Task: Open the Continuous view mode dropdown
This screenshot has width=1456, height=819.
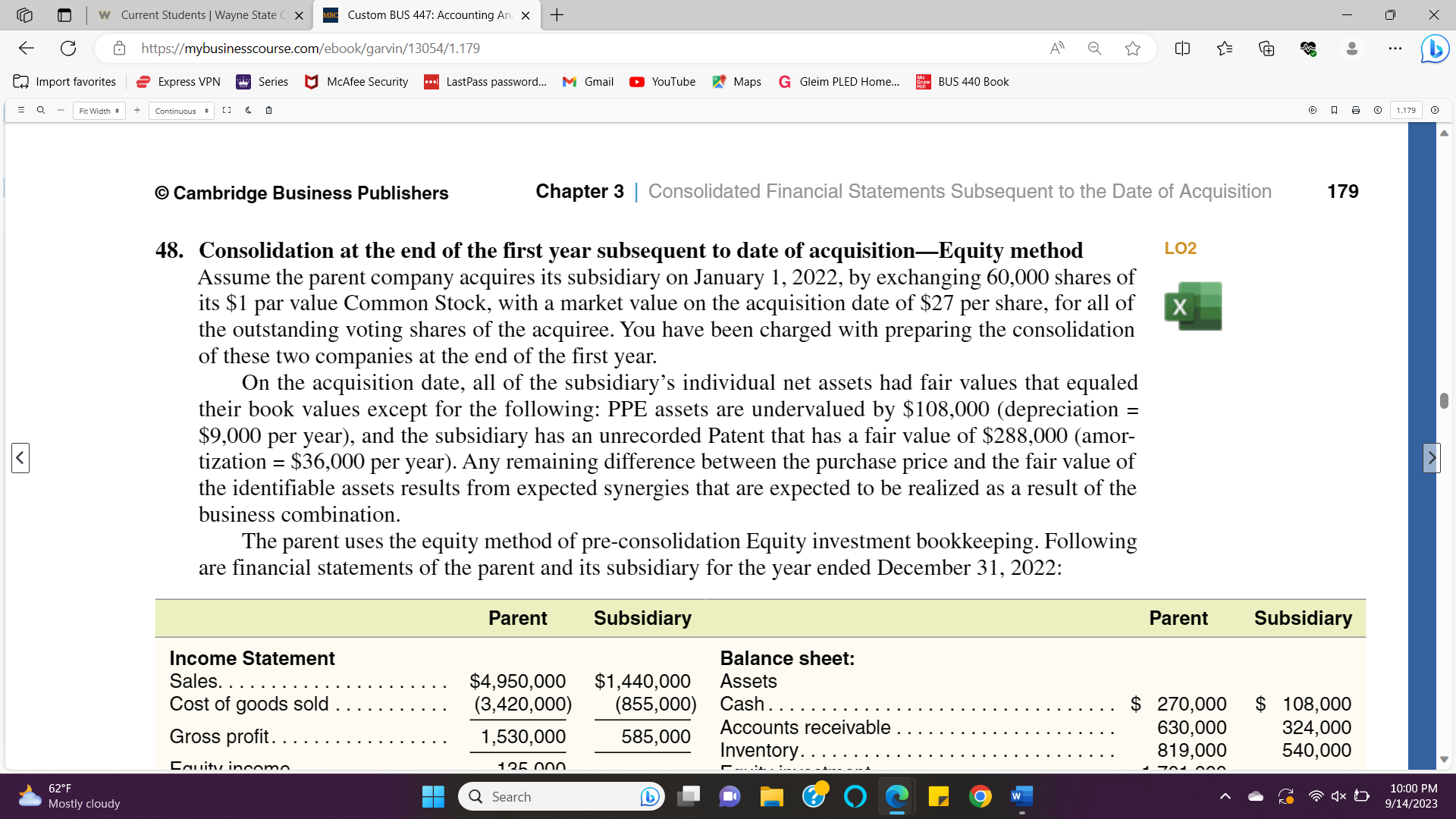Action: (180, 111)
